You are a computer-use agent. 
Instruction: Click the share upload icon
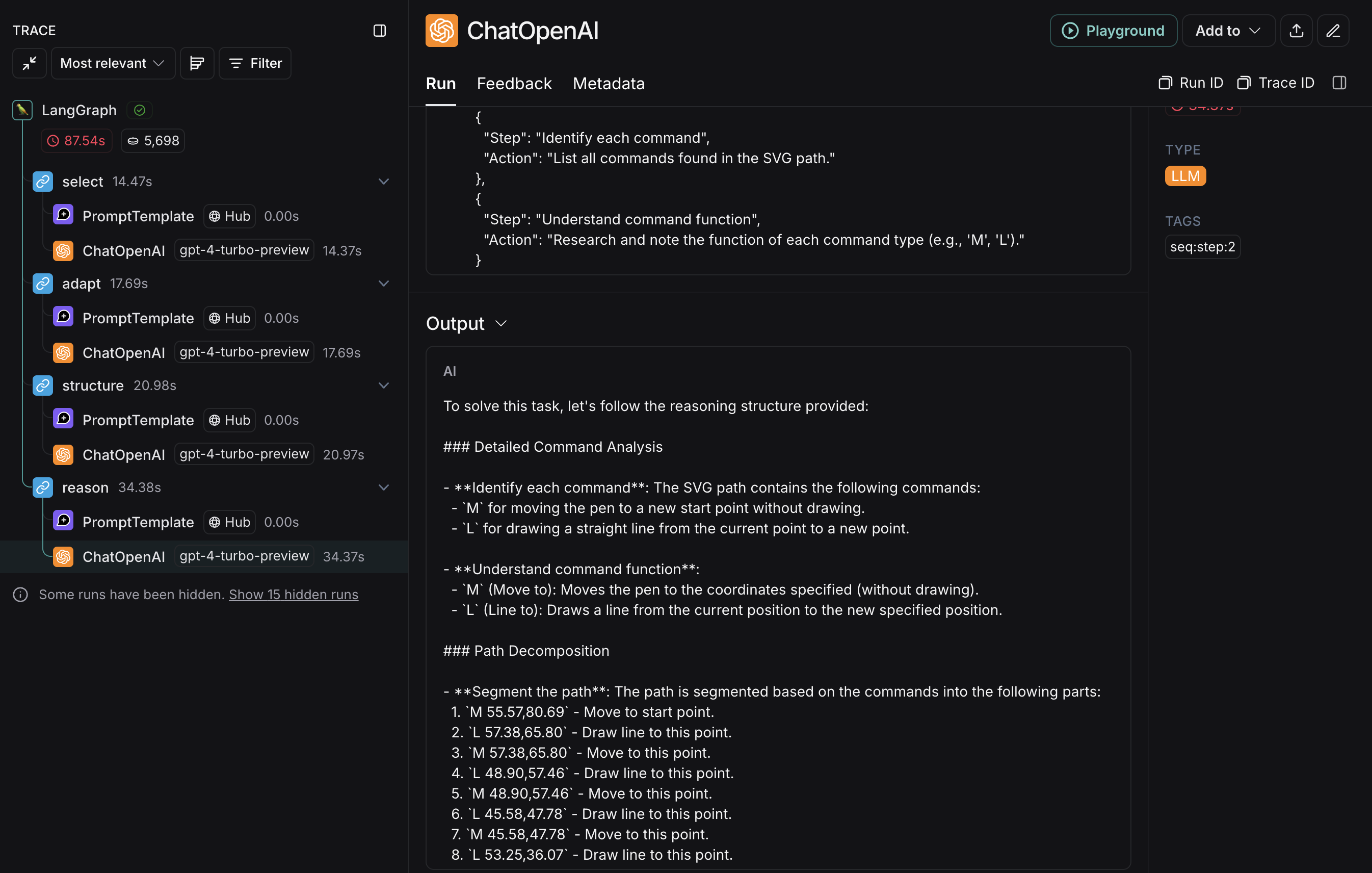(x=1296, y=31)
